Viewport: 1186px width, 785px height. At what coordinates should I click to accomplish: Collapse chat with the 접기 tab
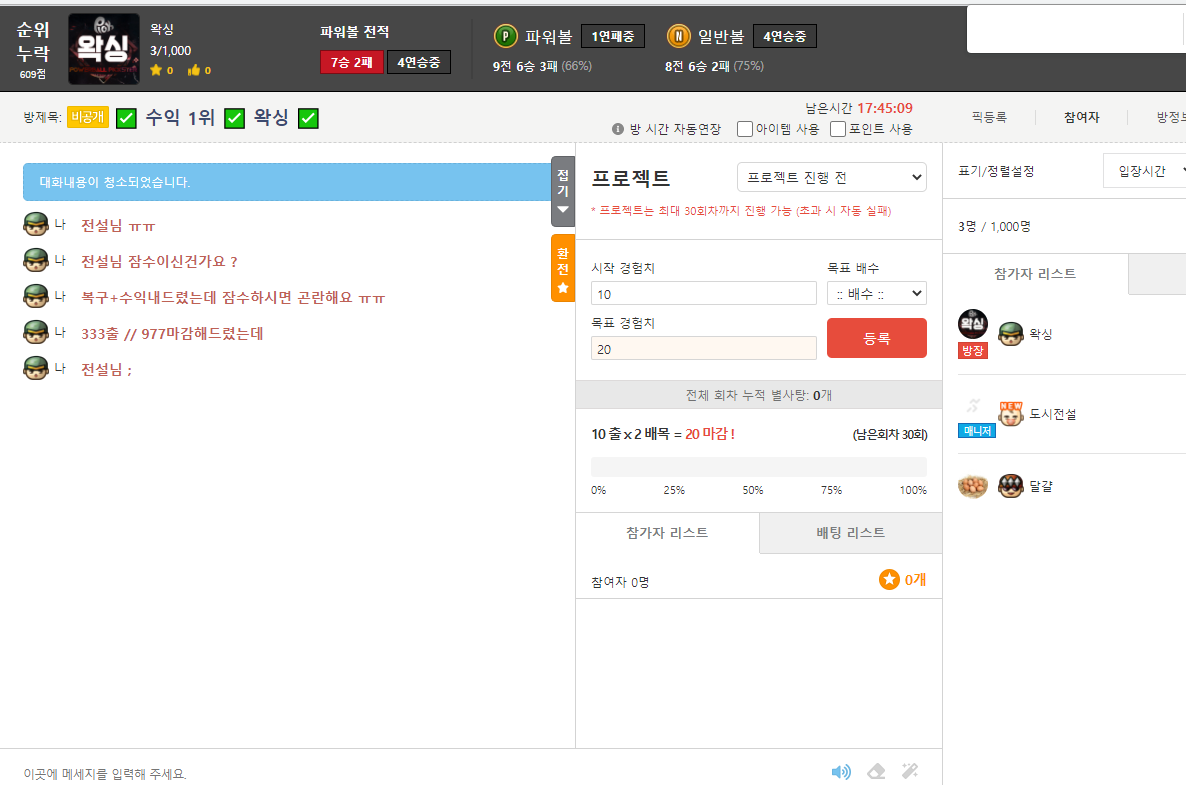tap(563, 191)
